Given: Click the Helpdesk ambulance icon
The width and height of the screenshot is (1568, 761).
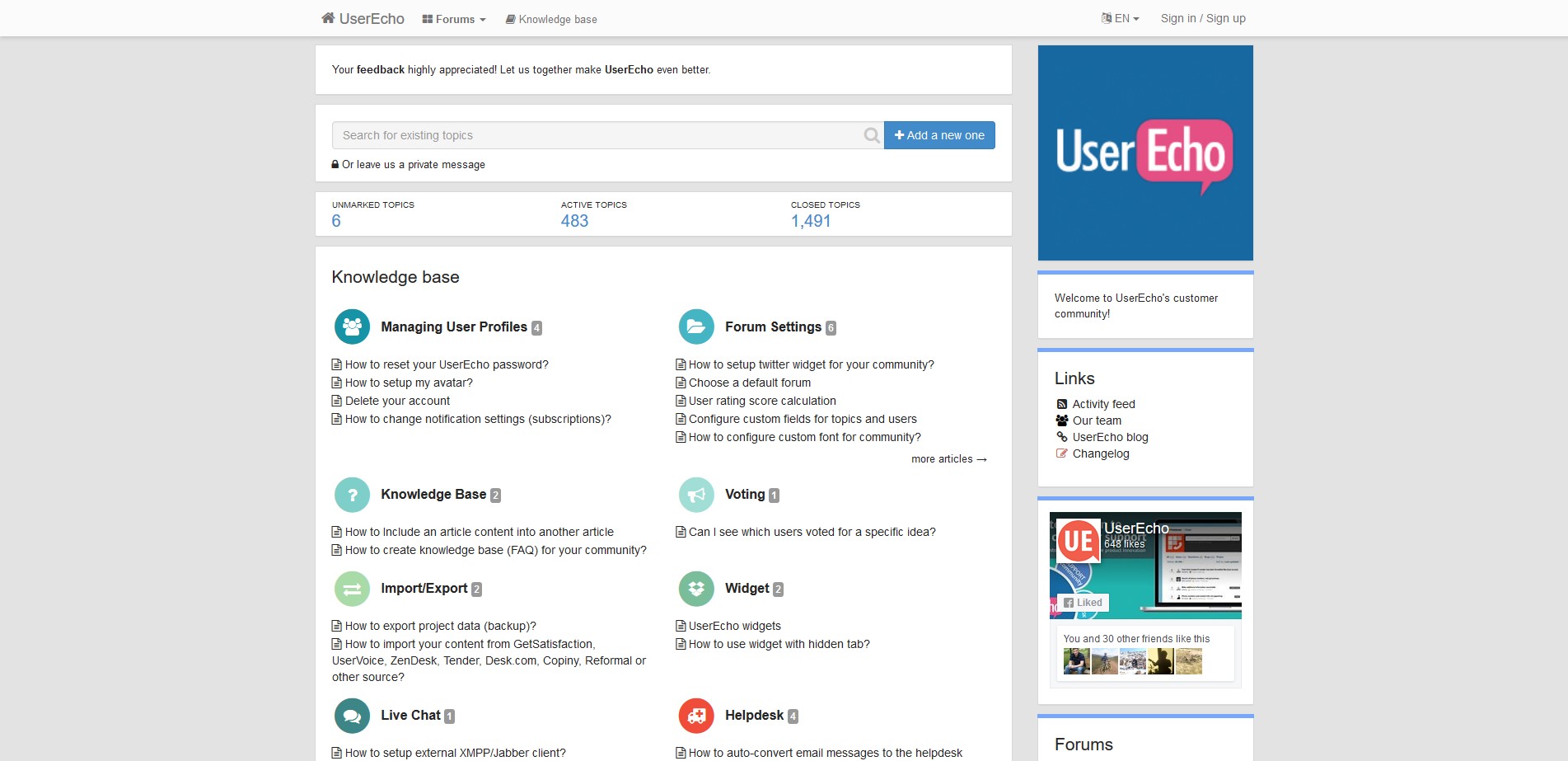Looking at the screenshot, I should [696, 716].
